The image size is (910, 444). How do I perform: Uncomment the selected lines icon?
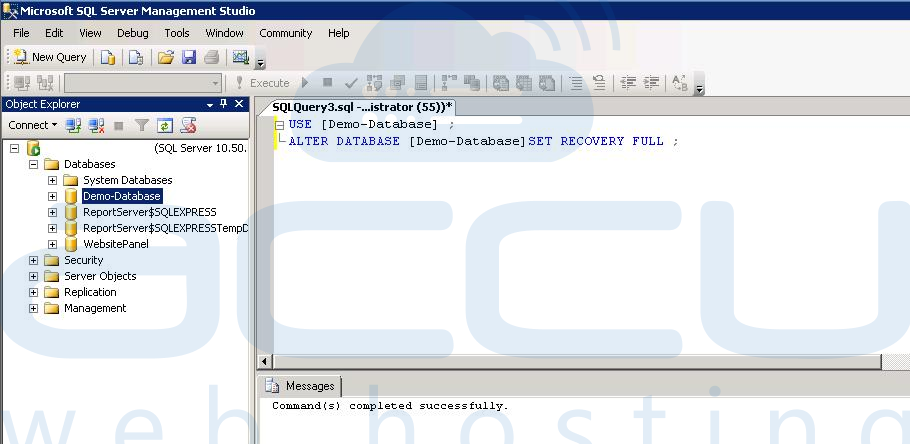[599, 83]
